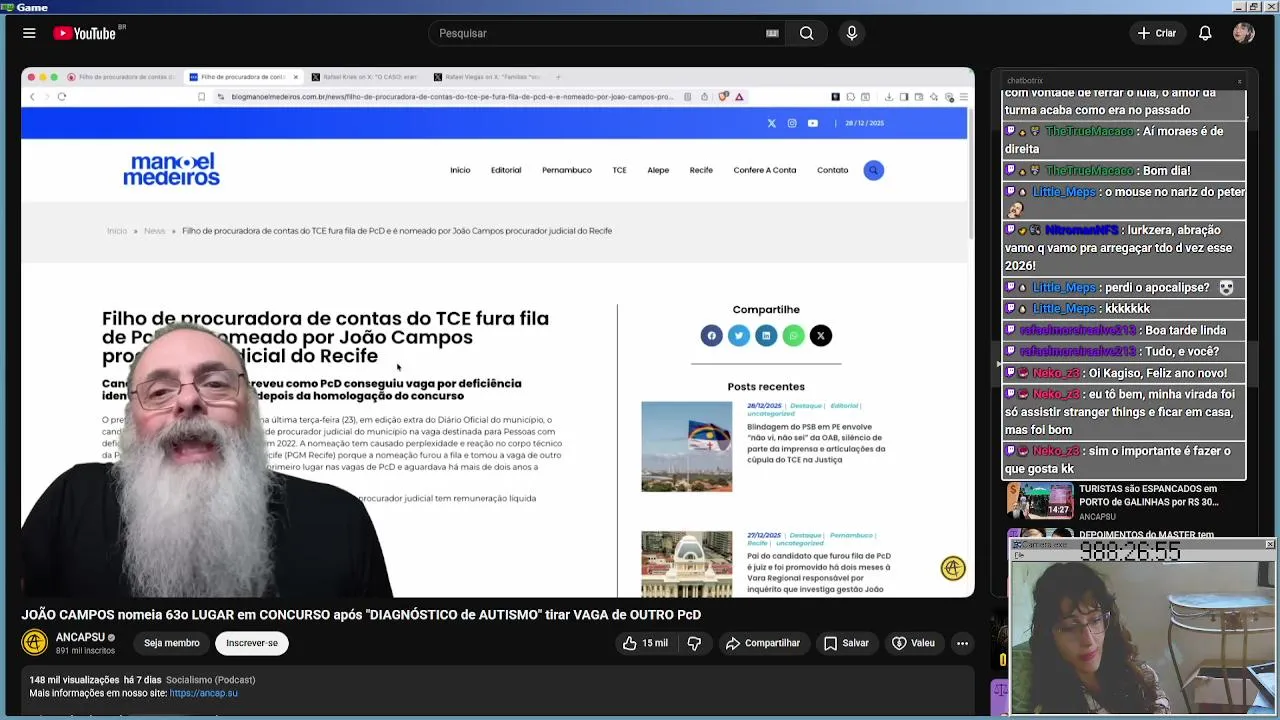This screenshot has width=1280, height=720.
Task: Open the Pernambuco flag post thumbnail
Action: pyautogui.click(x=687, y=446)
